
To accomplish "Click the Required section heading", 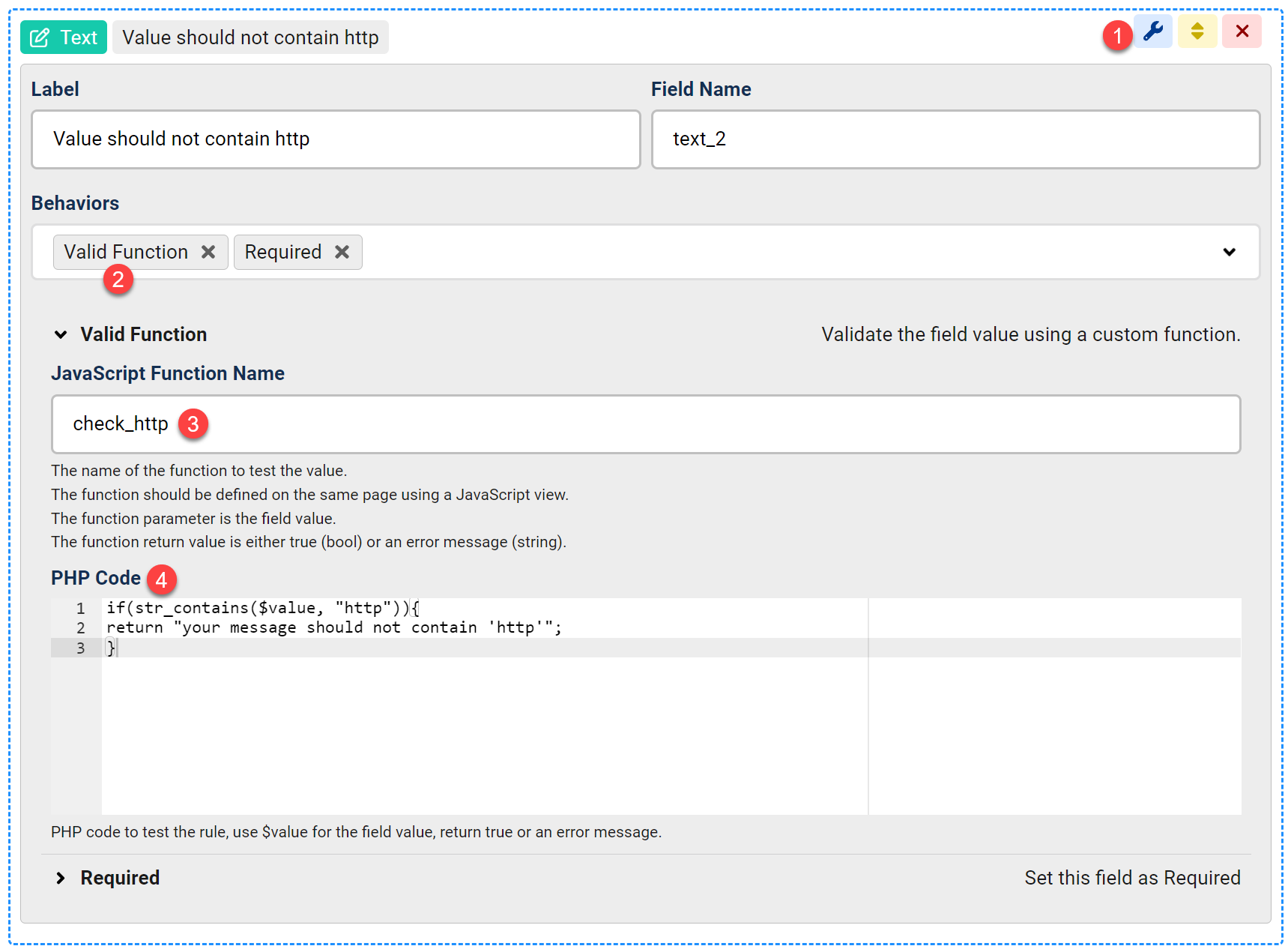I will click(x=120, y=878).
